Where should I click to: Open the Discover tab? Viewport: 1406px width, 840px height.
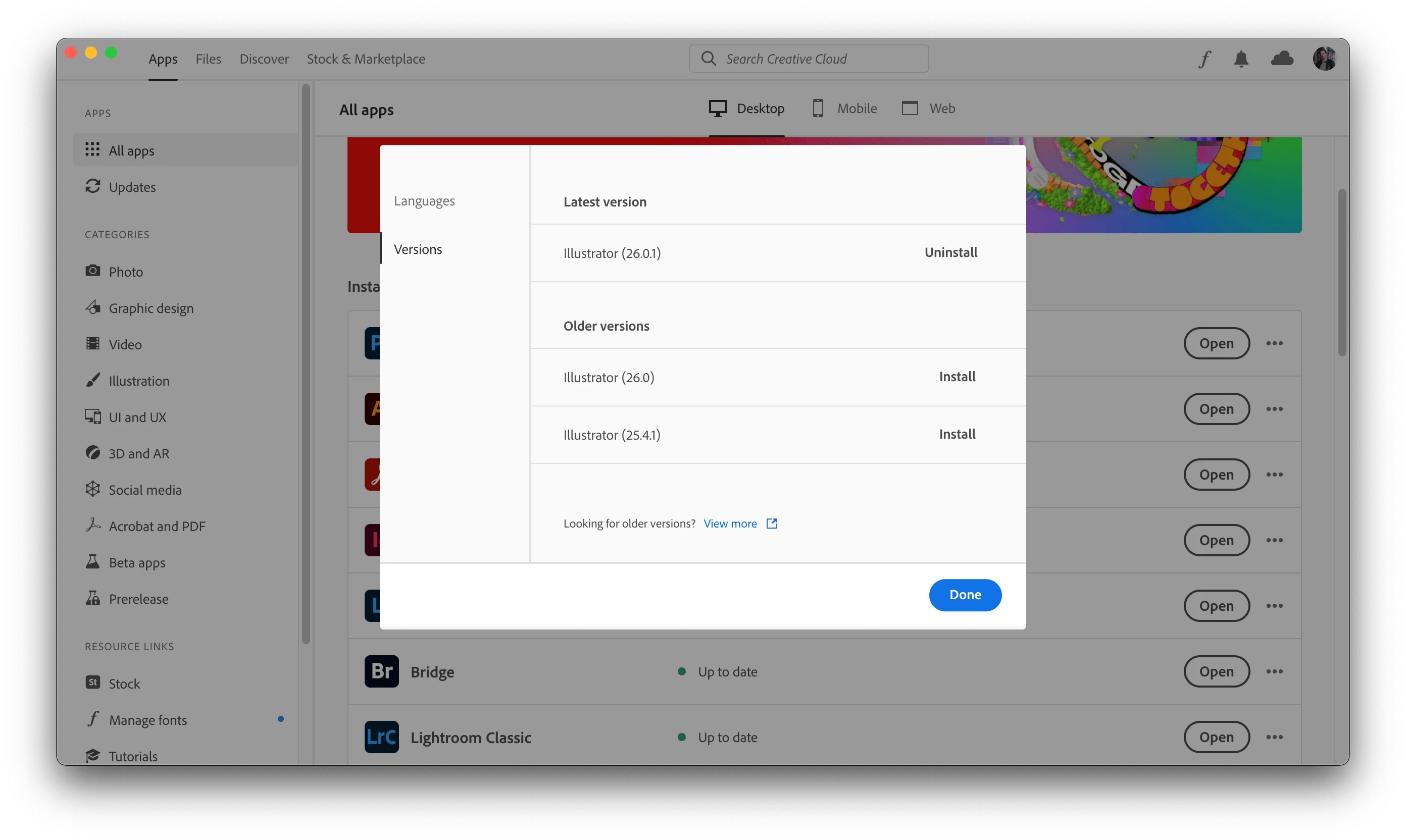coord(264,59)
